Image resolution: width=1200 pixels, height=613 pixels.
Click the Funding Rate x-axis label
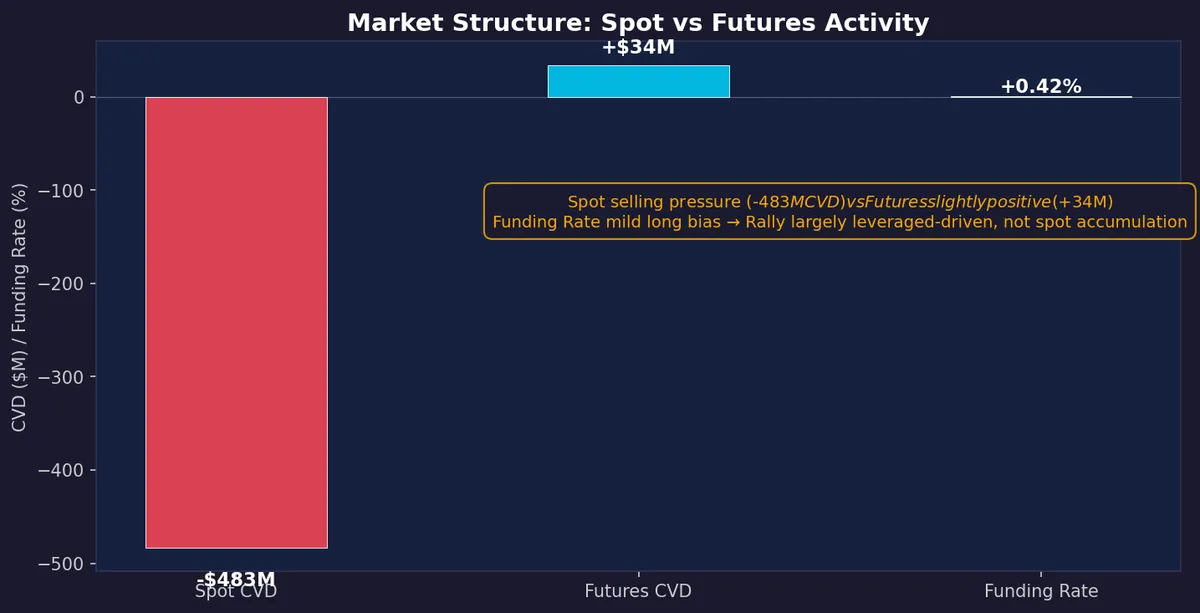[x=1041, y=591]
